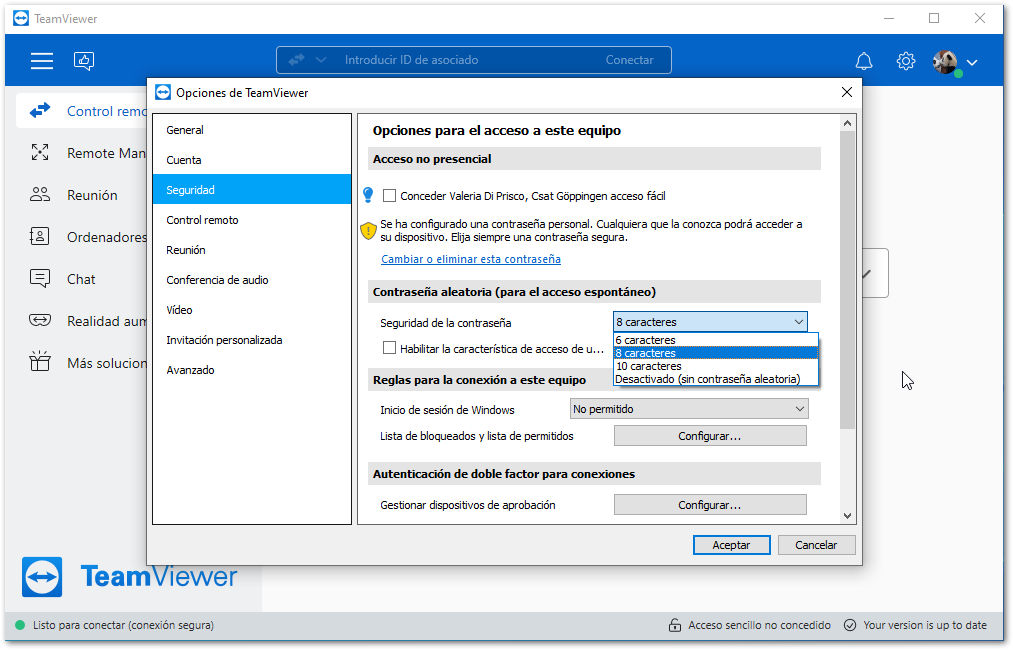The image size is (1013, 650).
Task: Open the profile avatar dropdown arrow
Action: [x=972, y=63]
